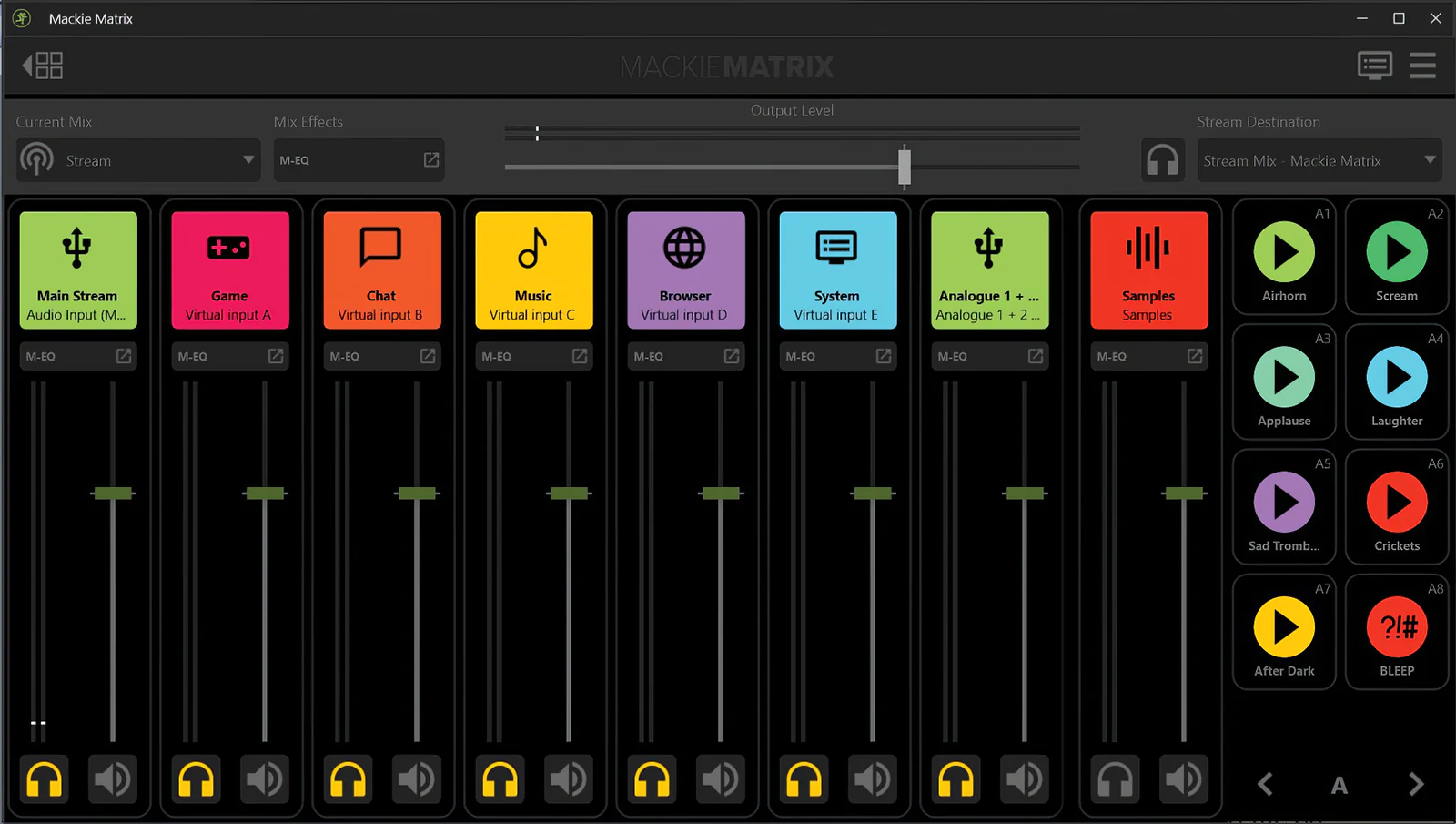
Task: Mute the Music channel speaker
Action: click(569, 779)
